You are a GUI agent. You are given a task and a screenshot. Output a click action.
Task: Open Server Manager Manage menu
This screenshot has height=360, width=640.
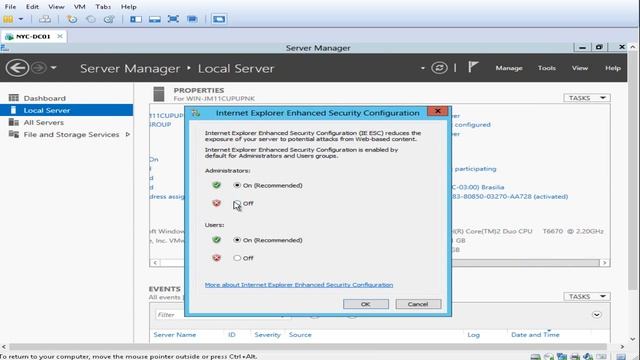coord(509,68)
